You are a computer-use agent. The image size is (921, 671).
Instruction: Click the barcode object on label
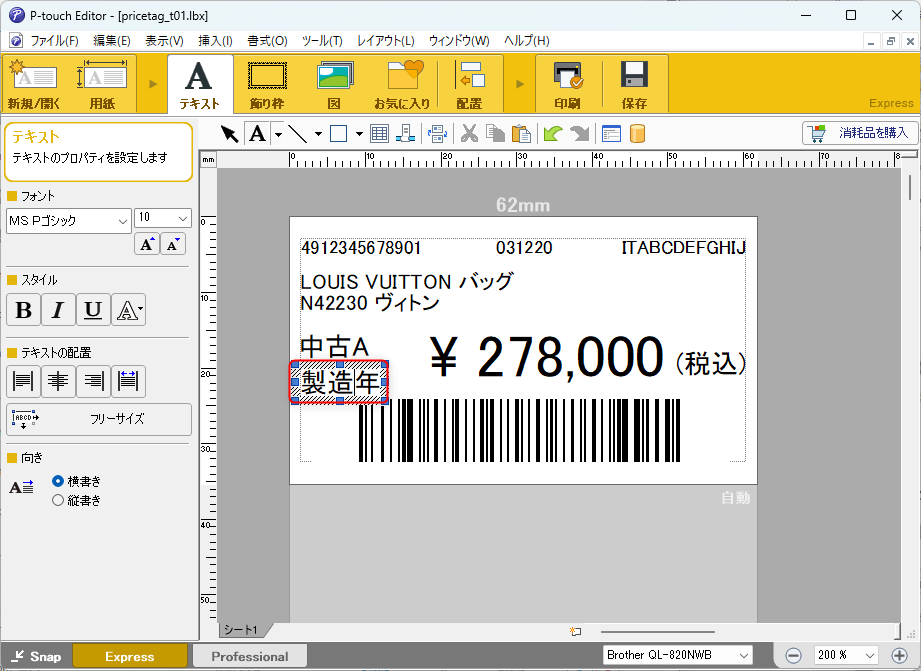pyautogui.click(x=519, y=431)
